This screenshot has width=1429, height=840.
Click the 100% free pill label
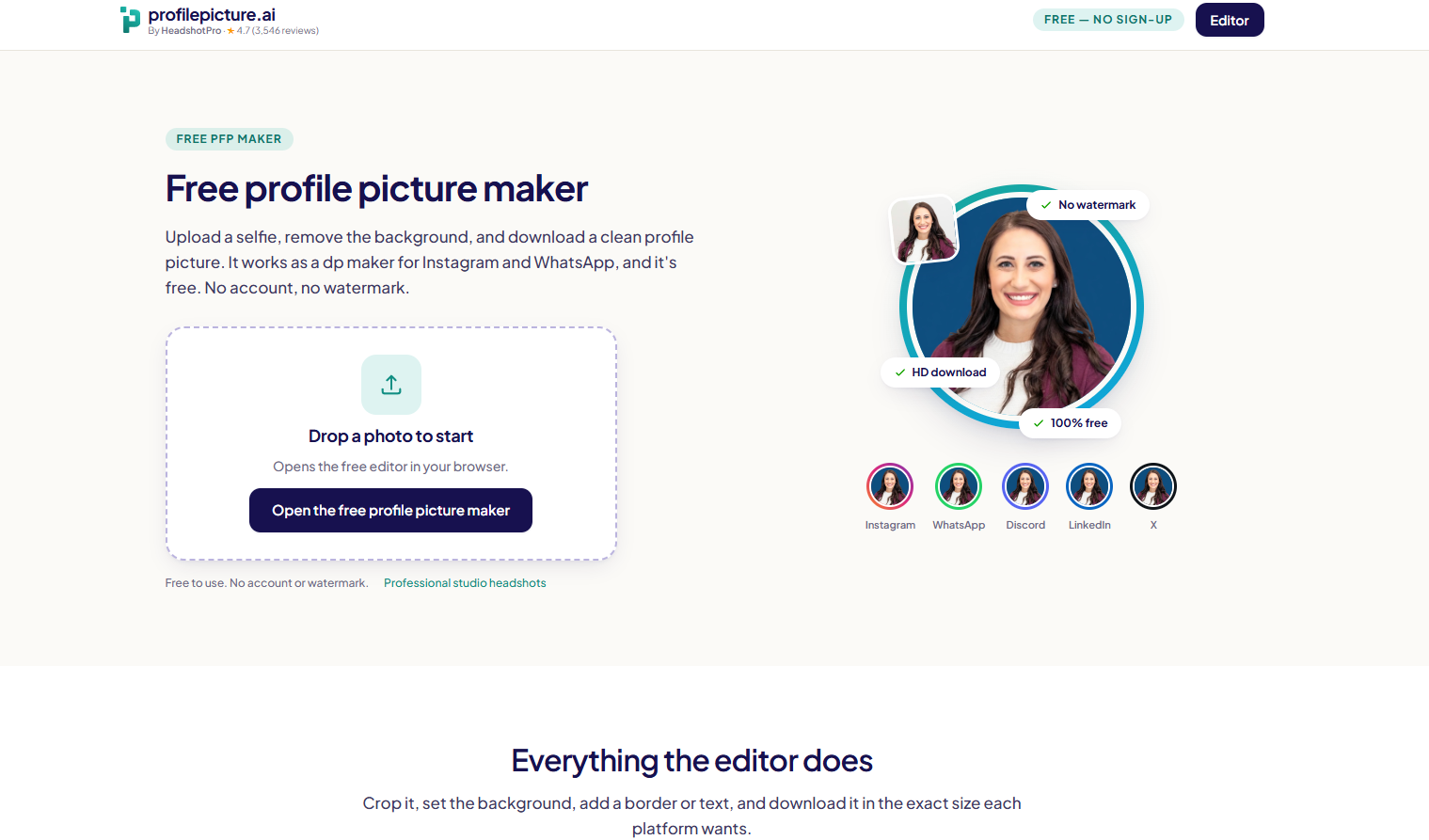tap(1070, 423)
